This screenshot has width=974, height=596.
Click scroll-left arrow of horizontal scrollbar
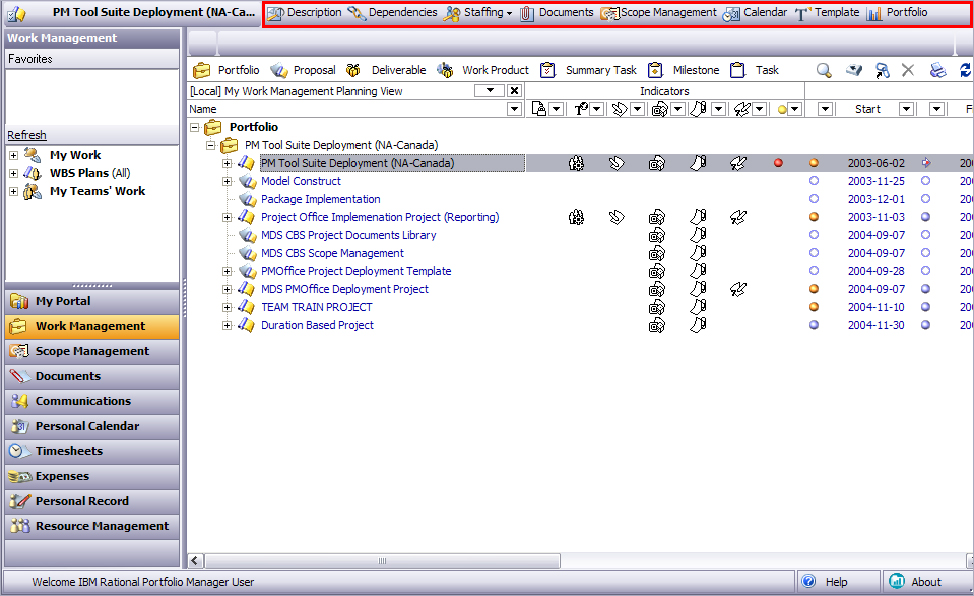pyautogui.click(x=195, y=561)
